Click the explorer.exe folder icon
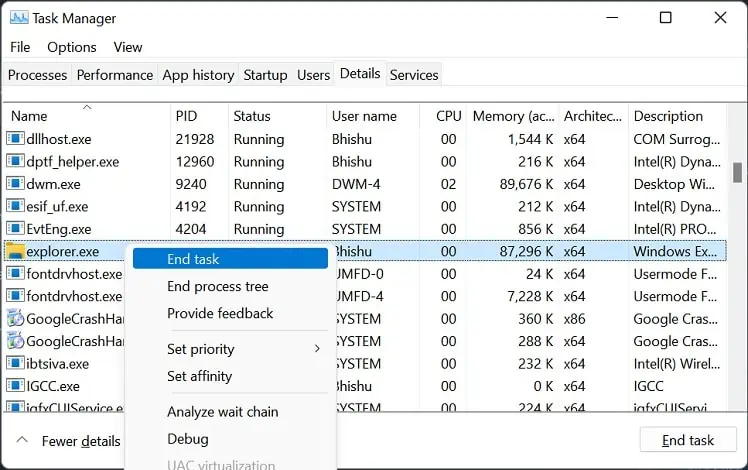This screenshot has height=470, width=748. click(15, 251)
